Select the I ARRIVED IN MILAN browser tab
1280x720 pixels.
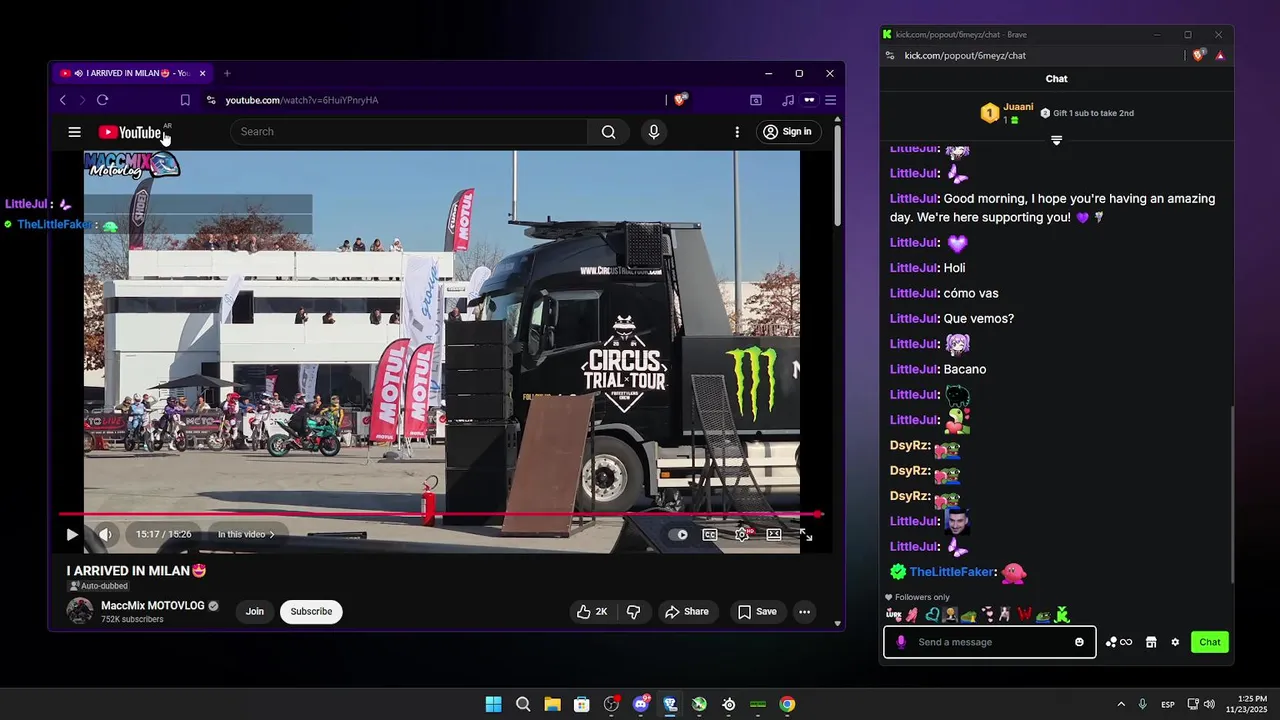(x=130, y=73)
